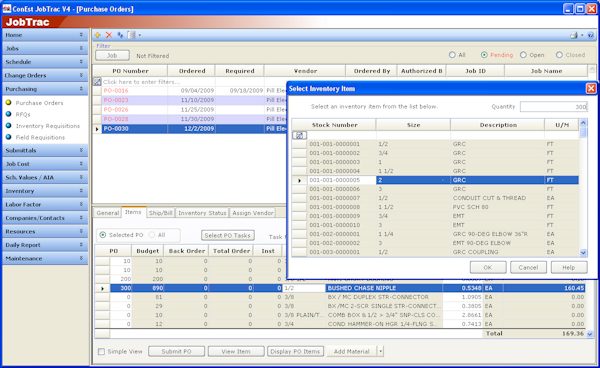Screen dimensions: 600x368
Task: Select the Selected PO radio button
Action: (x=103, y=235)
